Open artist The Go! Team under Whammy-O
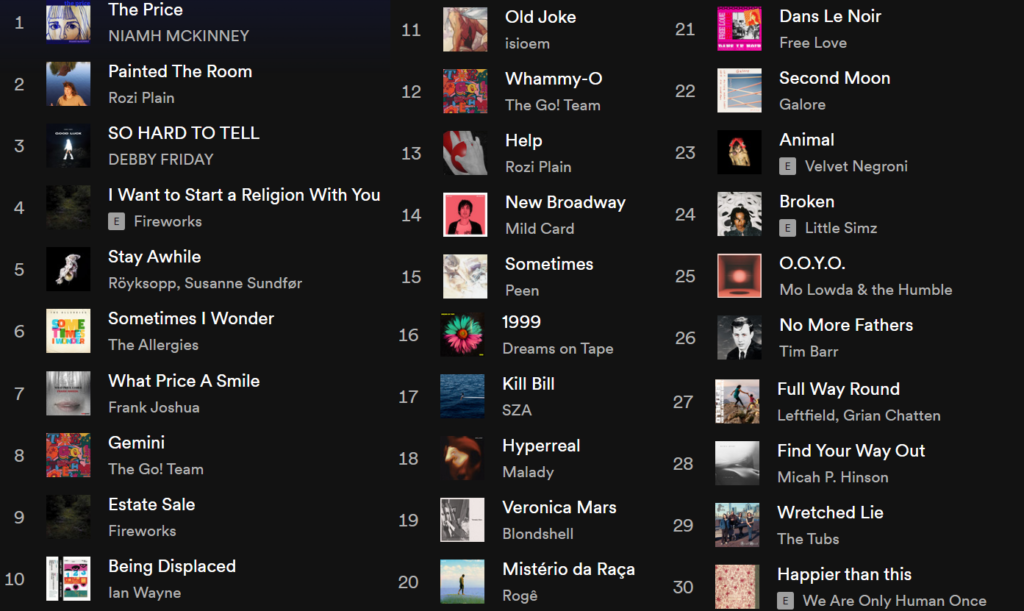The image size is (1024, 611). pyautogui.click(x=552, y=105)
